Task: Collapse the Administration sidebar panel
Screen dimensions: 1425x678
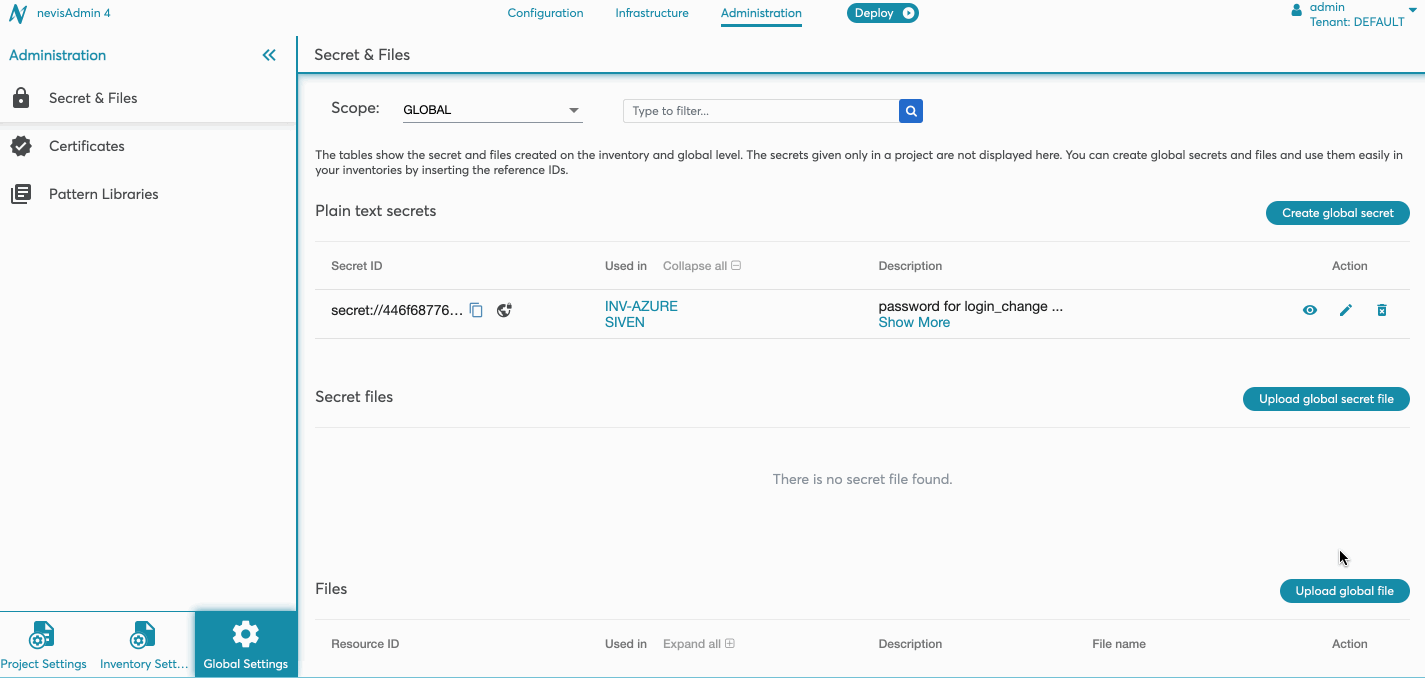Action: pyautogui.click(x=269, y=55)
